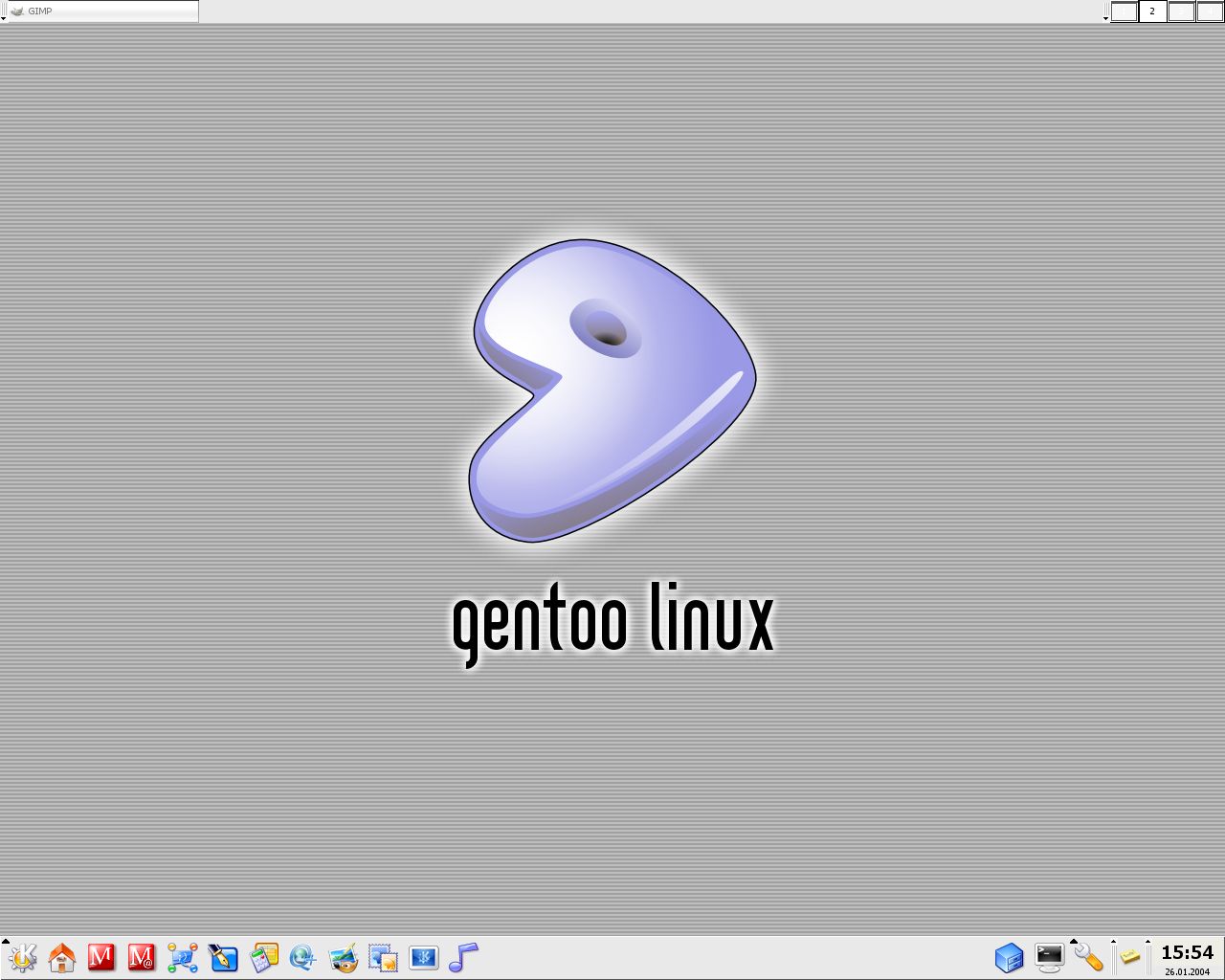
Task: Switch to virtual desktop 1 in pager
Action: (1125, 11)
